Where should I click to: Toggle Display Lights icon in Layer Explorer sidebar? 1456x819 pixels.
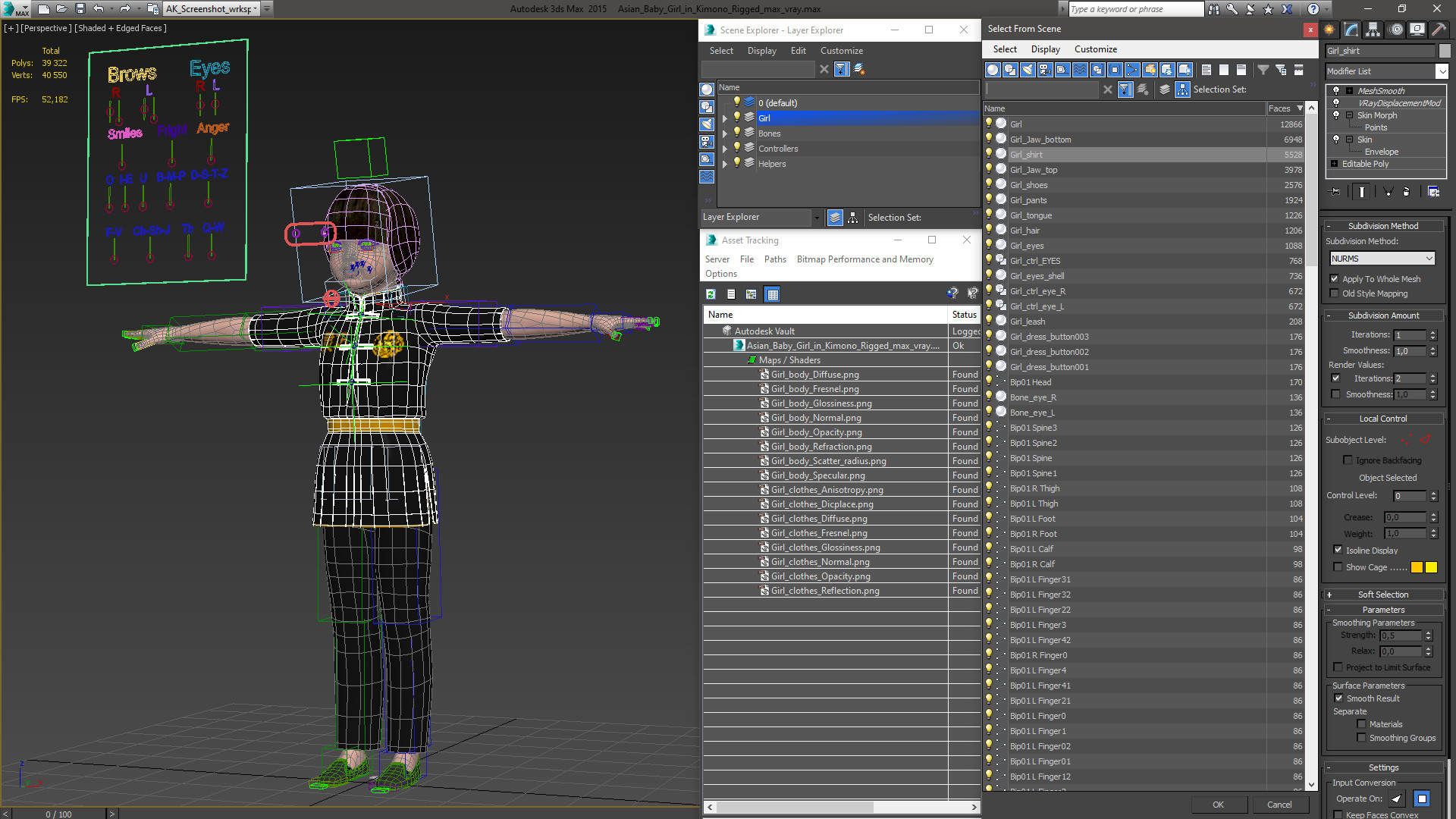point(707,124)
